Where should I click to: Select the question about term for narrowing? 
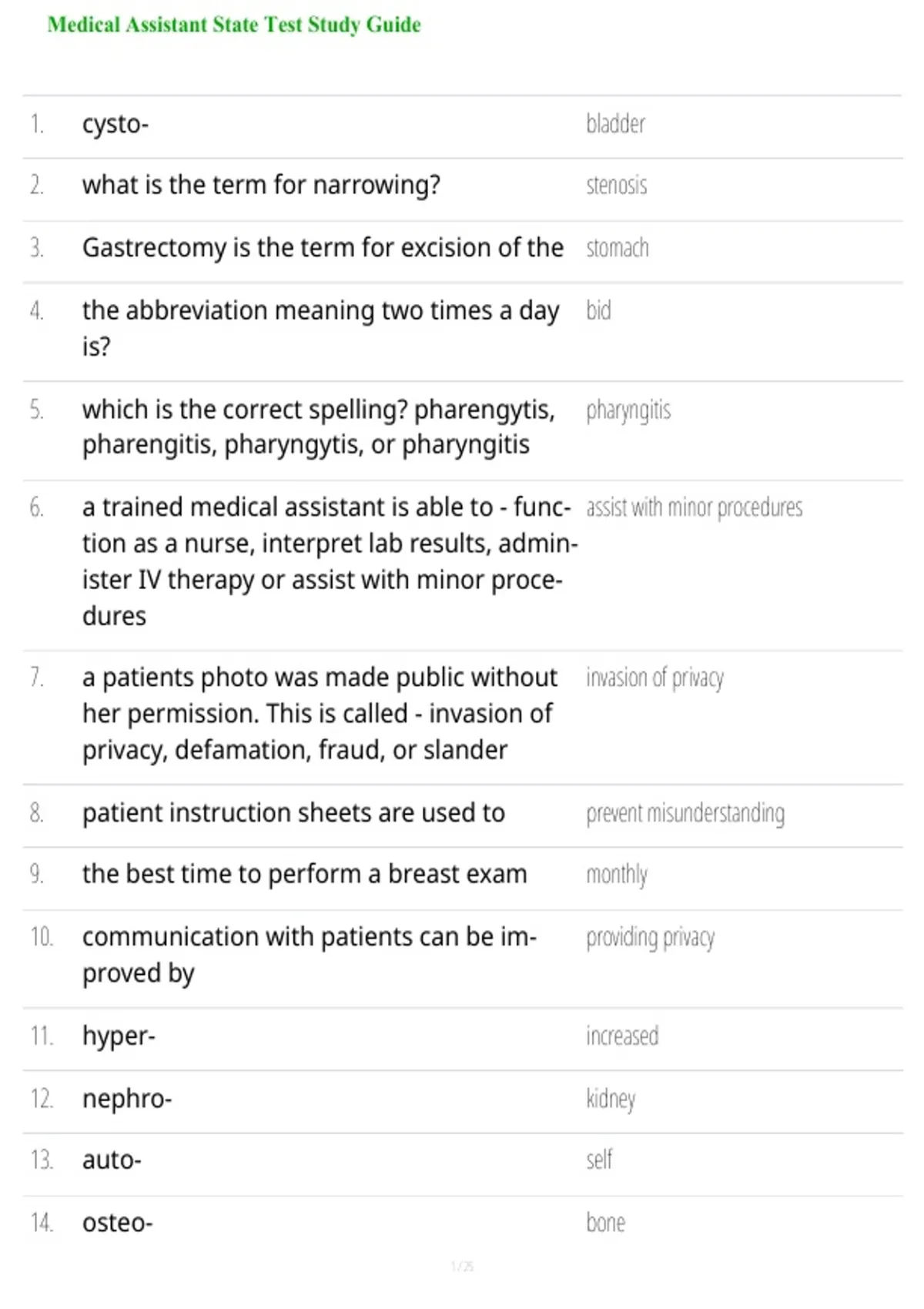(x=261, y=186)
